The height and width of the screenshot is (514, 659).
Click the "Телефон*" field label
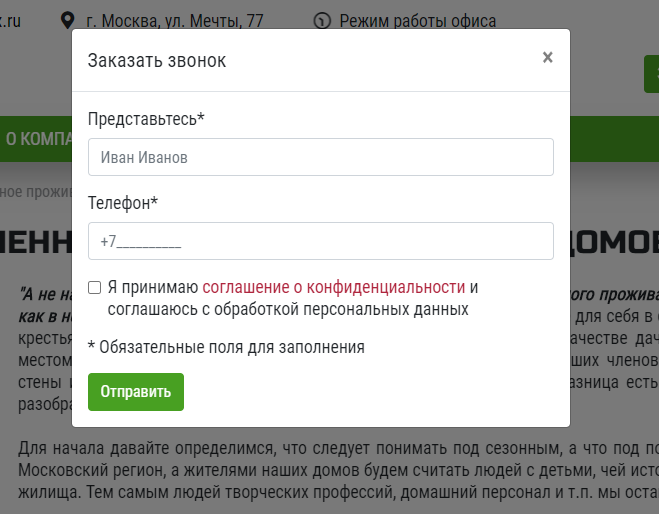(x=123, y=203)
